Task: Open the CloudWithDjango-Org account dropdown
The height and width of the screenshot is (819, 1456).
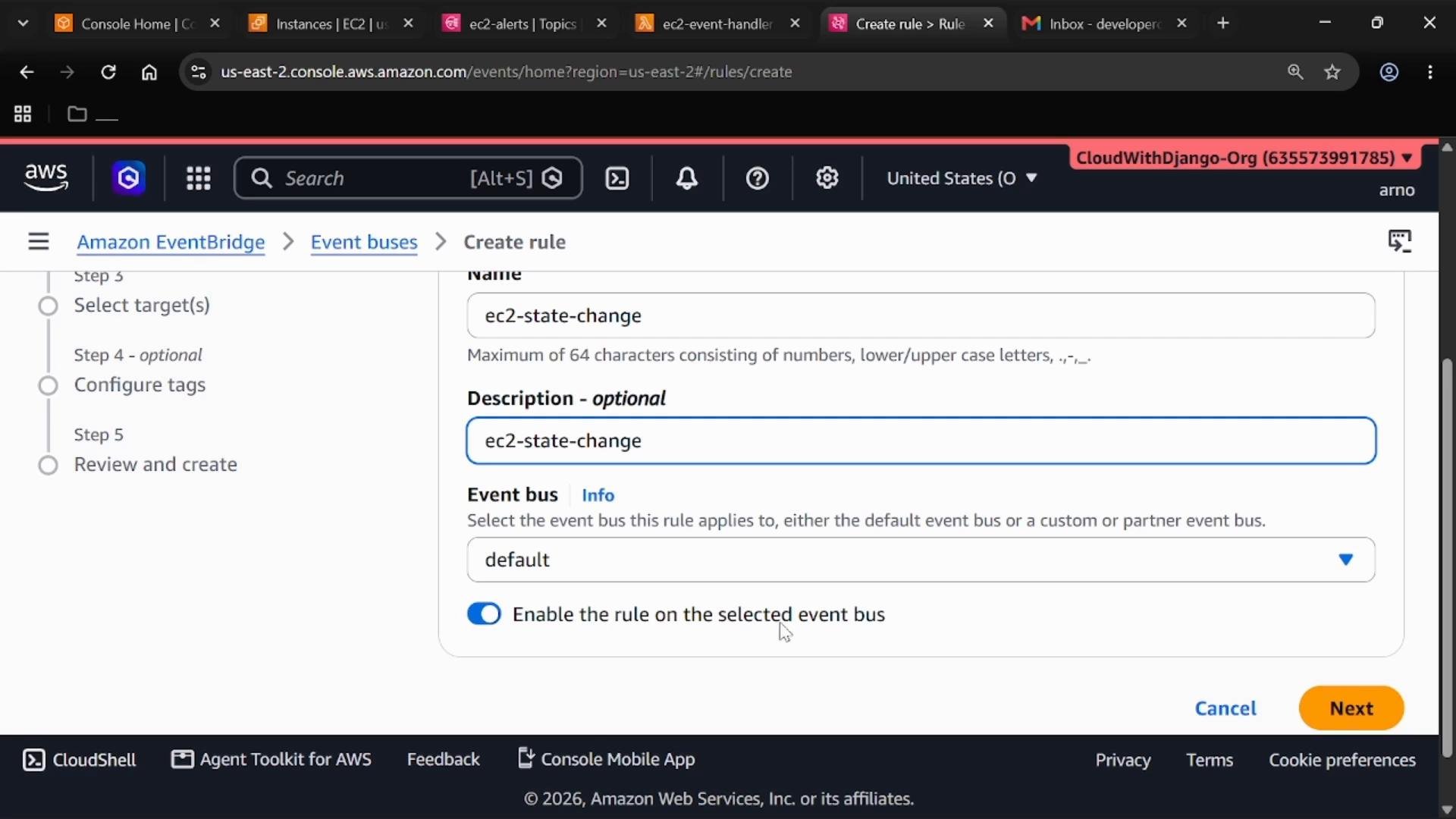Action: [1244, 158]
